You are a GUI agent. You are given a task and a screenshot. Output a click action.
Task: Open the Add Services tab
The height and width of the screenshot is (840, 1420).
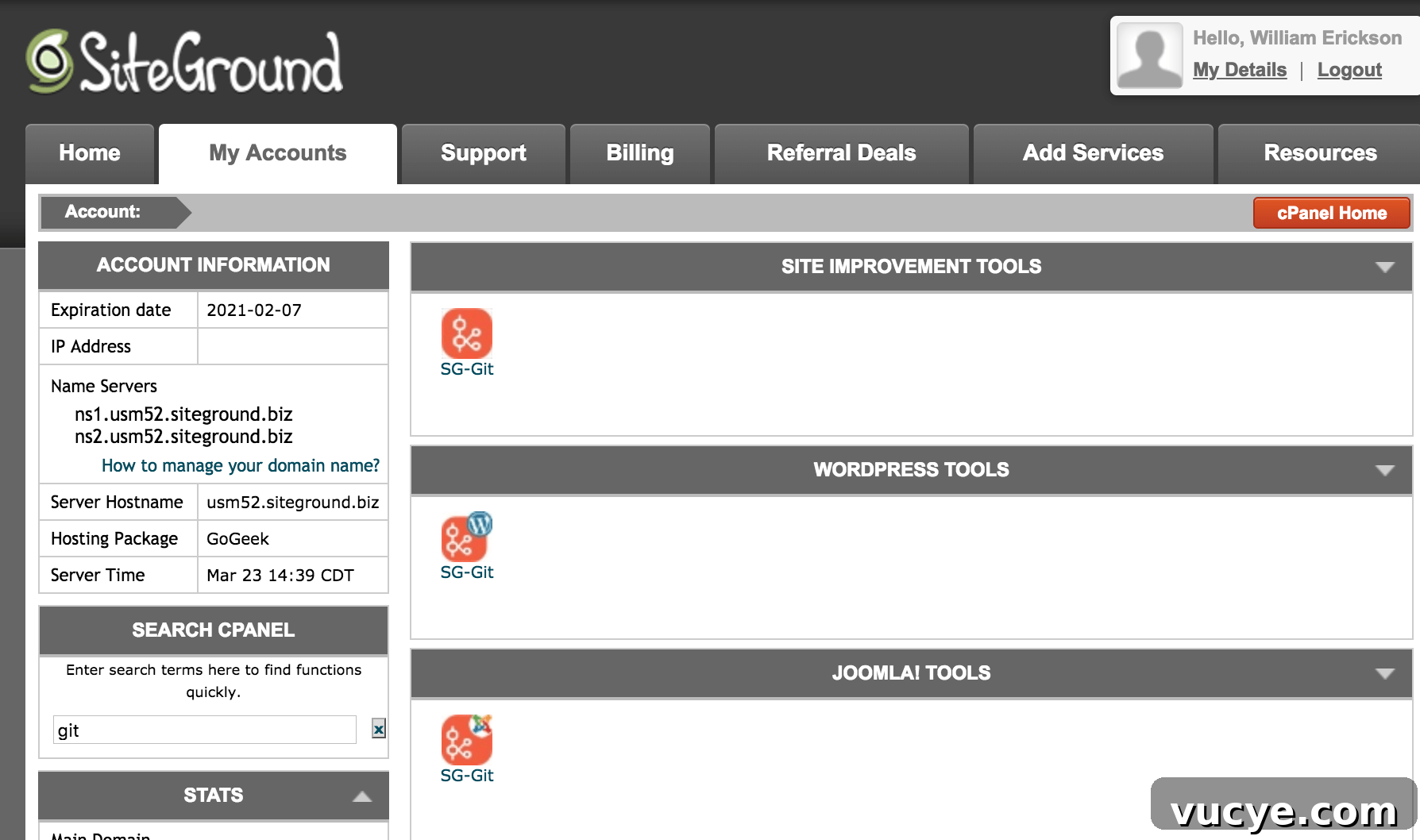pyautogui.click(x=1094, y=153)
